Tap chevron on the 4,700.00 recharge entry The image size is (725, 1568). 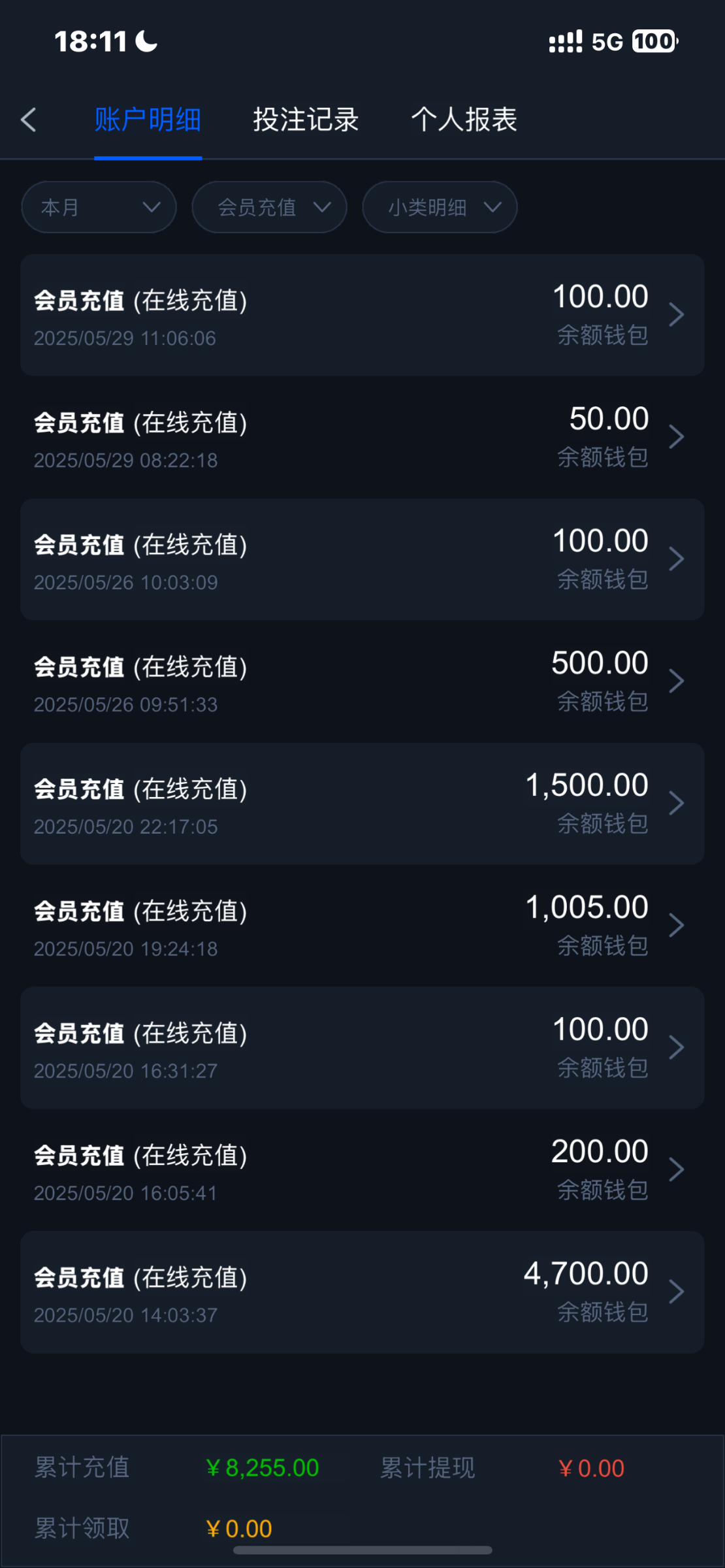[x=676, y=1292]
